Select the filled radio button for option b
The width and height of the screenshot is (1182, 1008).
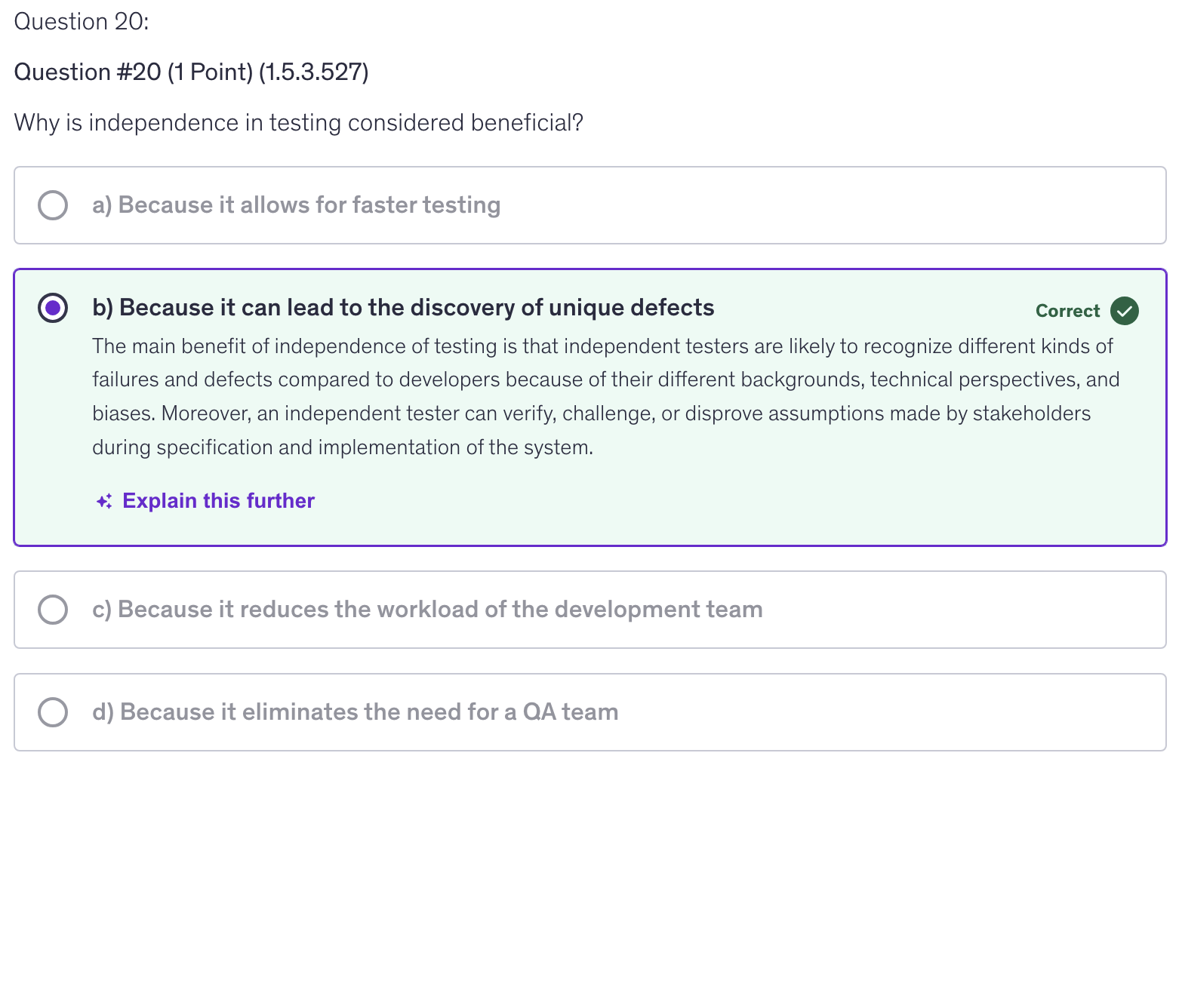pyautogui.click(x=53, y=308)
